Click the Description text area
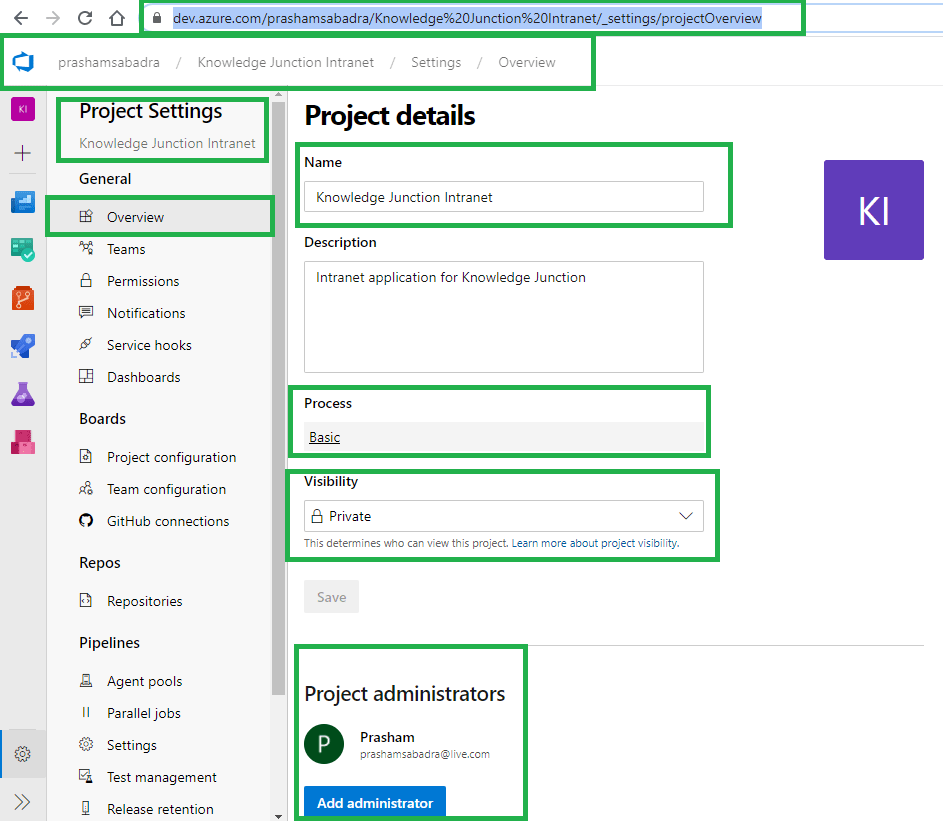943x821 pixels. point(503,317)
